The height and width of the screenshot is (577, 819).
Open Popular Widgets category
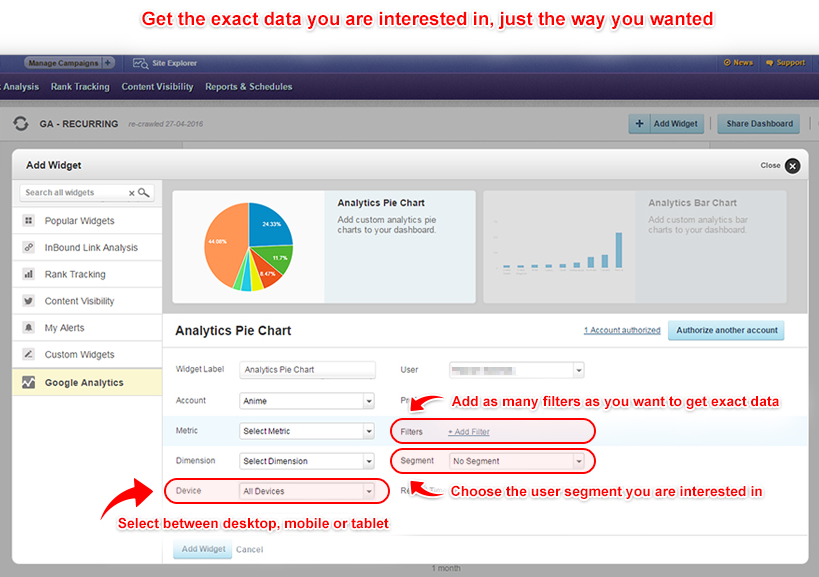pos(87,221)
